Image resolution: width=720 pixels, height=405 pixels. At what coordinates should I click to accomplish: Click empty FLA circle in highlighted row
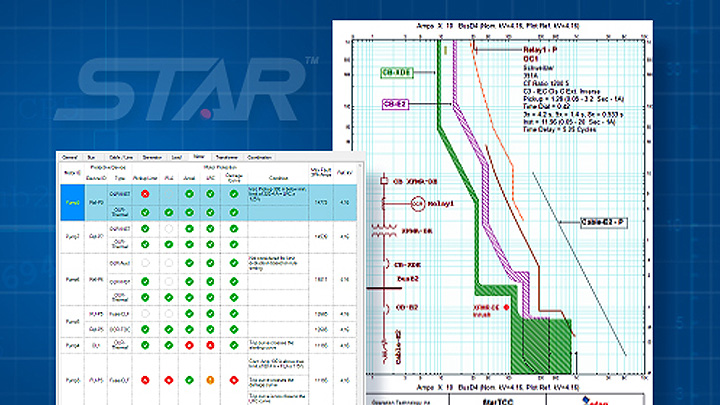[169, 194]
